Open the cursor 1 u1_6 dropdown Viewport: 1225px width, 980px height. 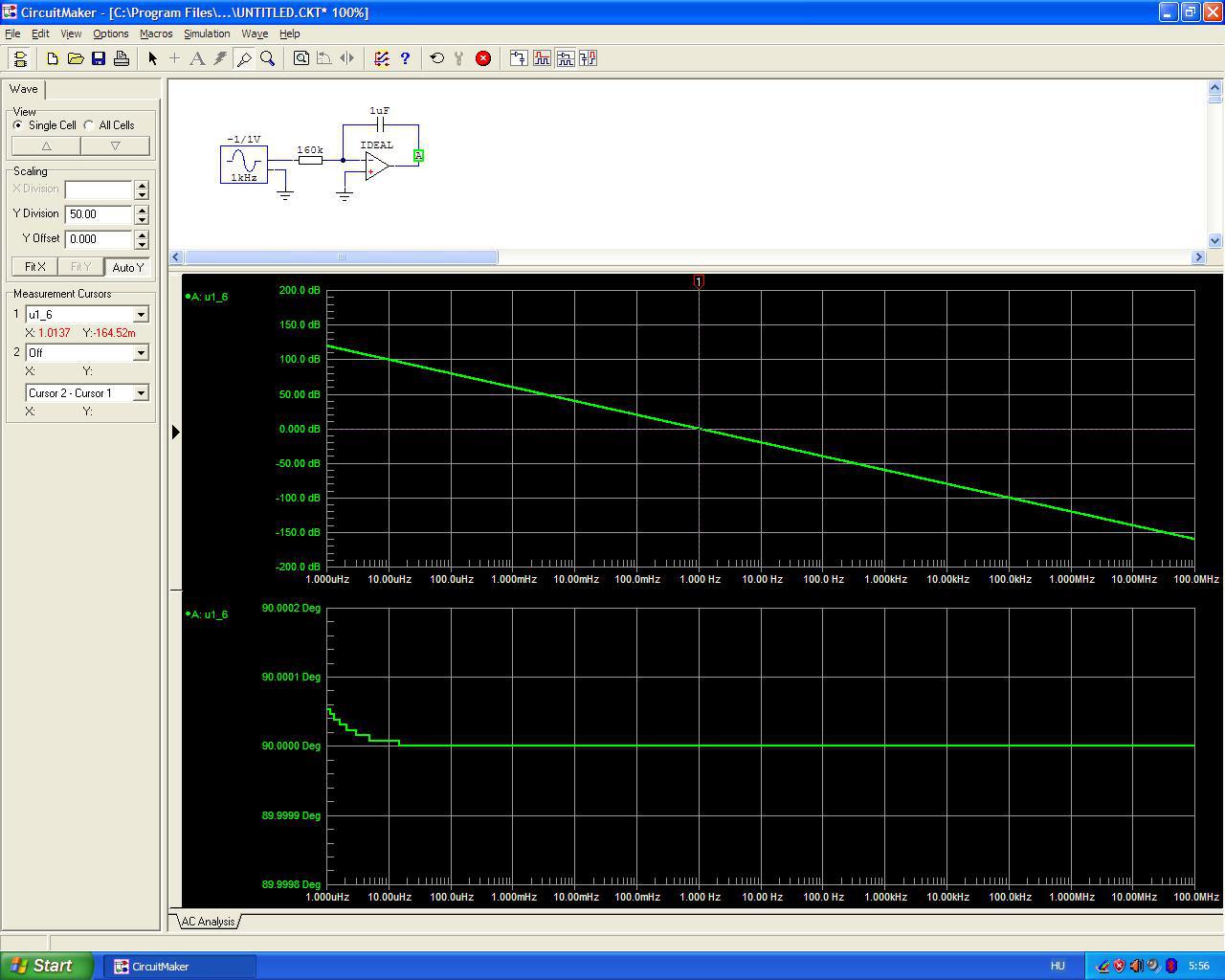(141, 315)
